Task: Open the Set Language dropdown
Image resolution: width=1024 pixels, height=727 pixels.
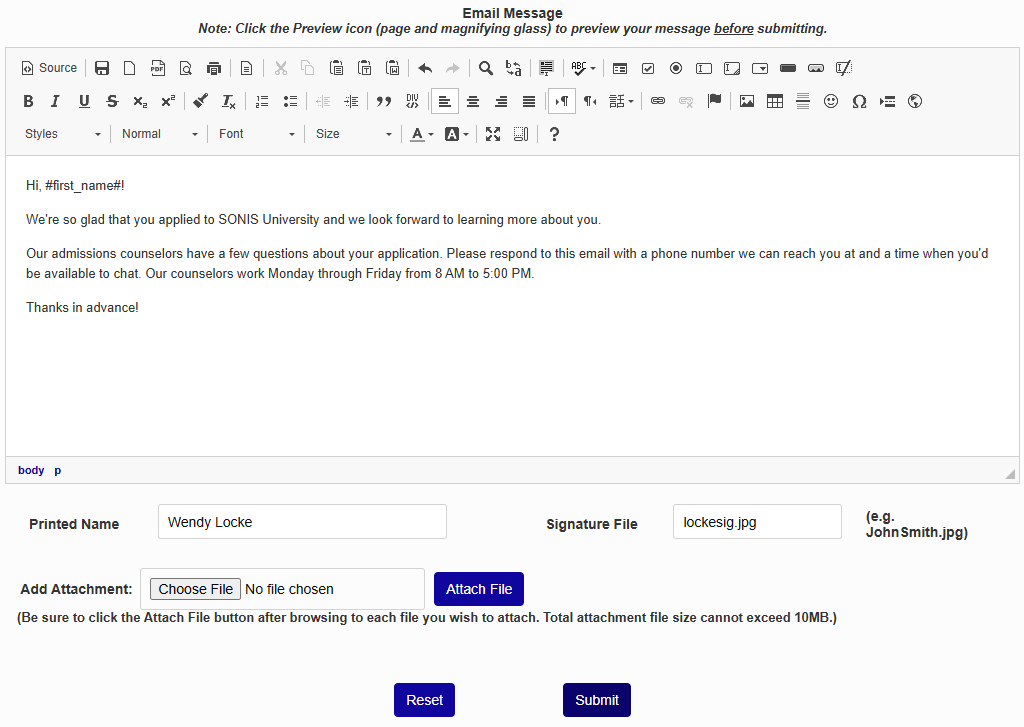Action: click(621, 101)
